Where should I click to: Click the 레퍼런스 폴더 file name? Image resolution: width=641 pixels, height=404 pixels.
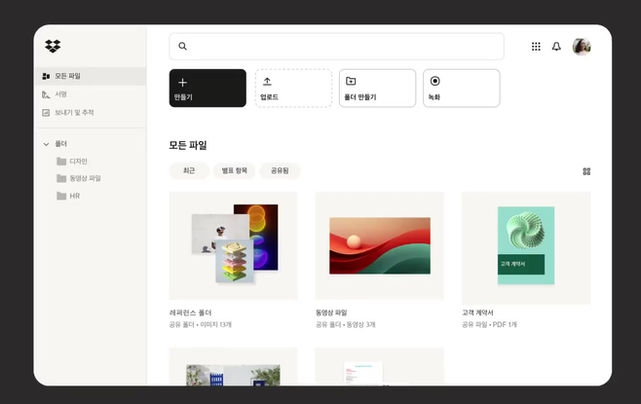191,313
